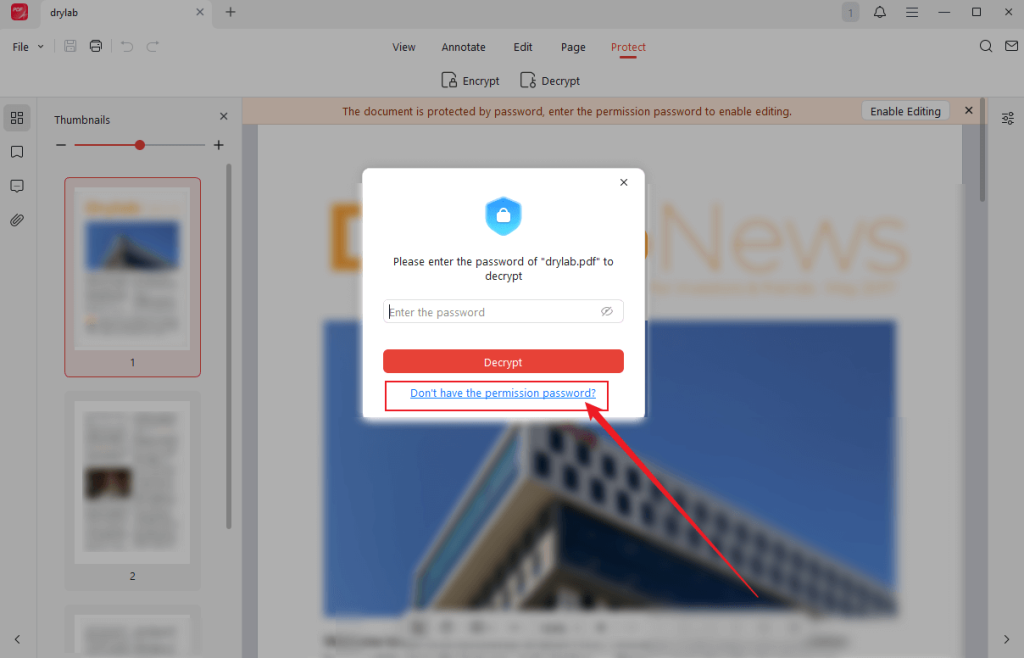
Task: Open the Attachments panel
Action: click(16, 219)
